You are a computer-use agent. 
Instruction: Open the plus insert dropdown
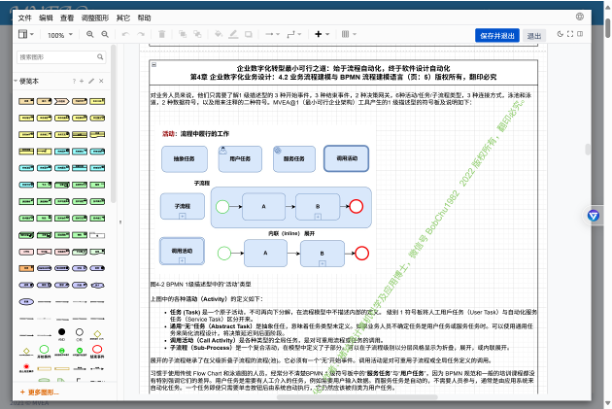(x=322, y=34)
